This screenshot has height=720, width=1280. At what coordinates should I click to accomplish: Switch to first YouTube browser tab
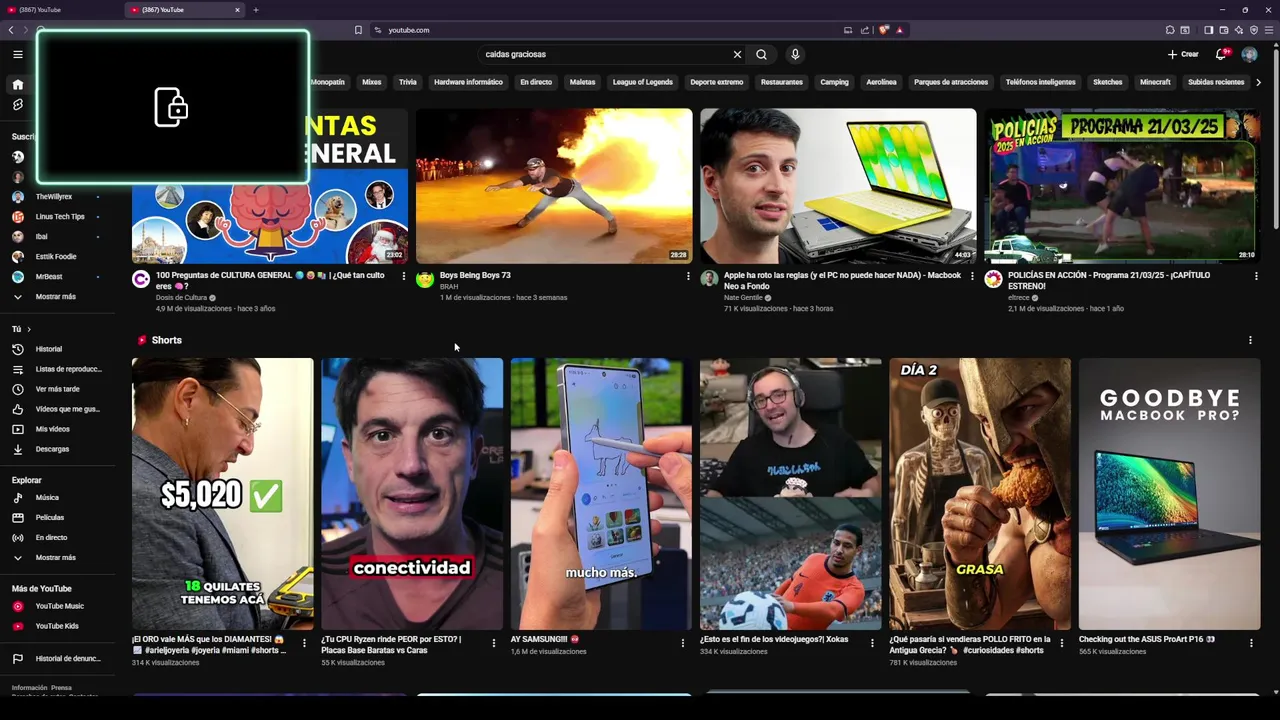pyautogui.click(x=60, y=10)
